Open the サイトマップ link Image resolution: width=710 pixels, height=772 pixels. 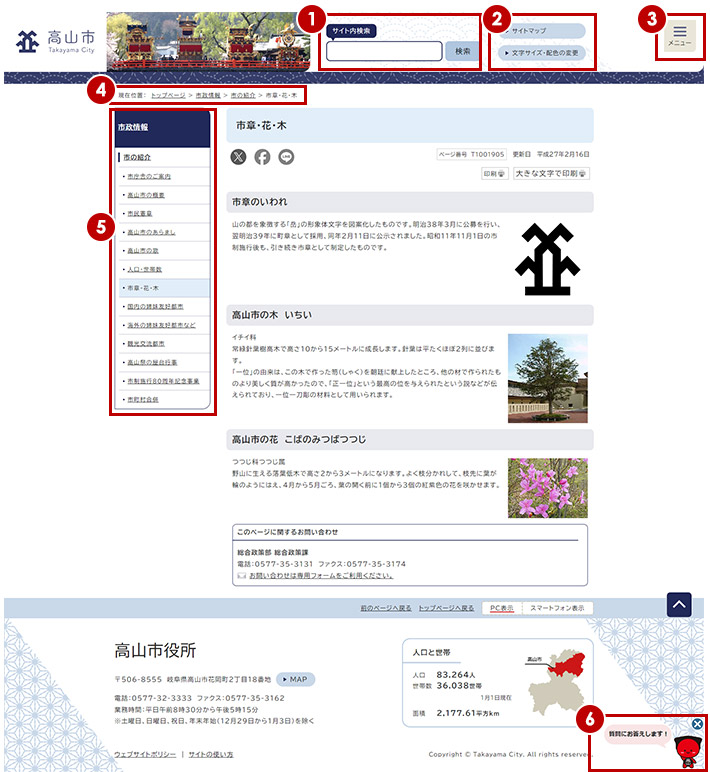click(541, 31)
